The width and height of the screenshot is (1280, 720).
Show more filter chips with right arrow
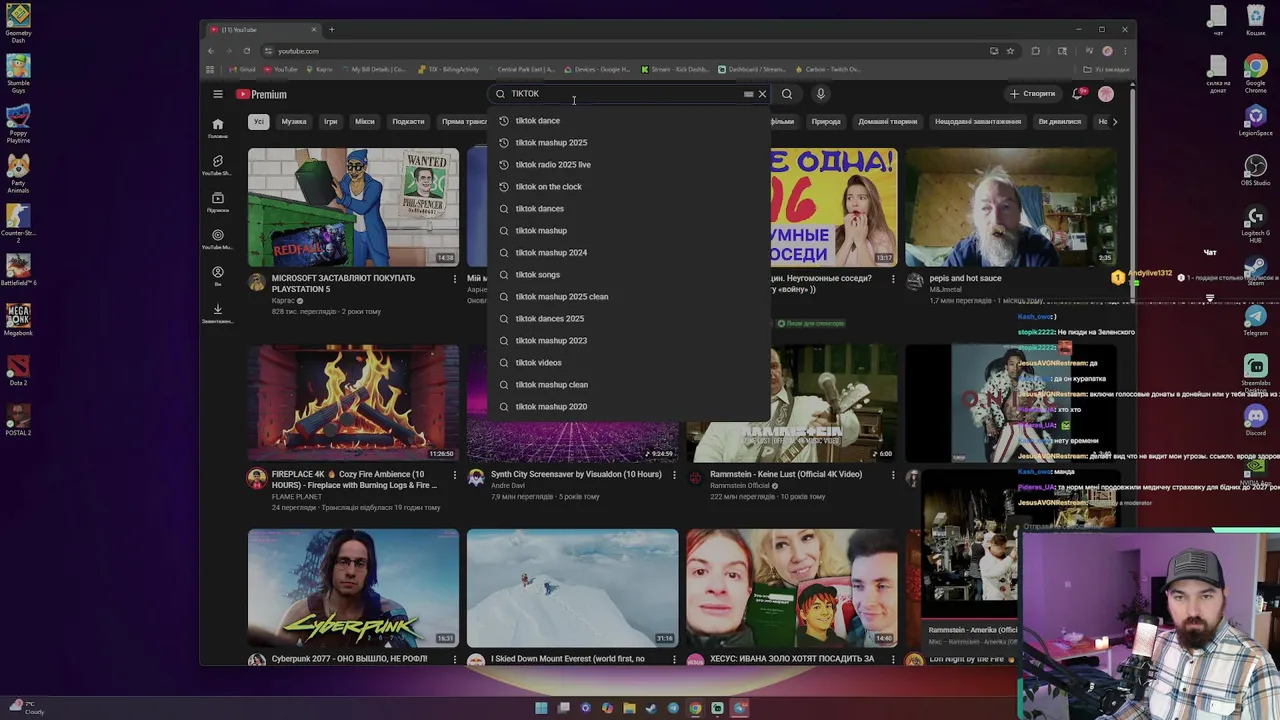tap(1115, 121)
